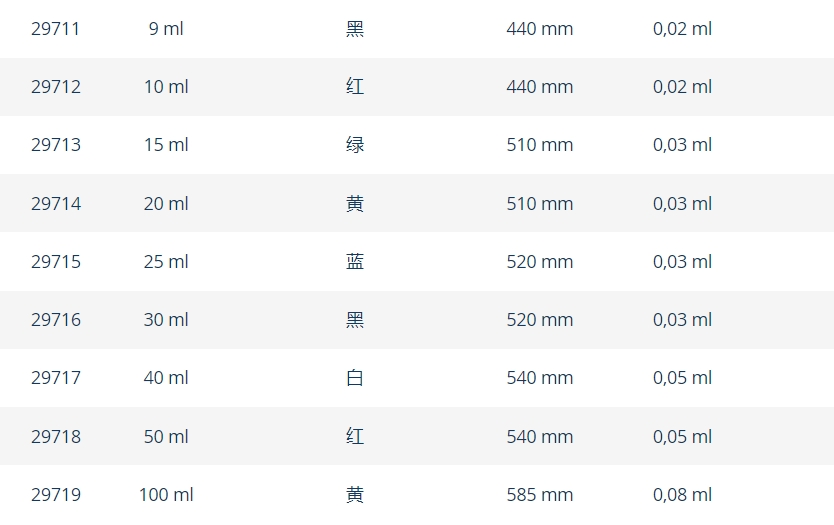This screenshot has width=834, height=525.
Task: Click the 0,08 ml tolerance value
Action: pos(682,495)
